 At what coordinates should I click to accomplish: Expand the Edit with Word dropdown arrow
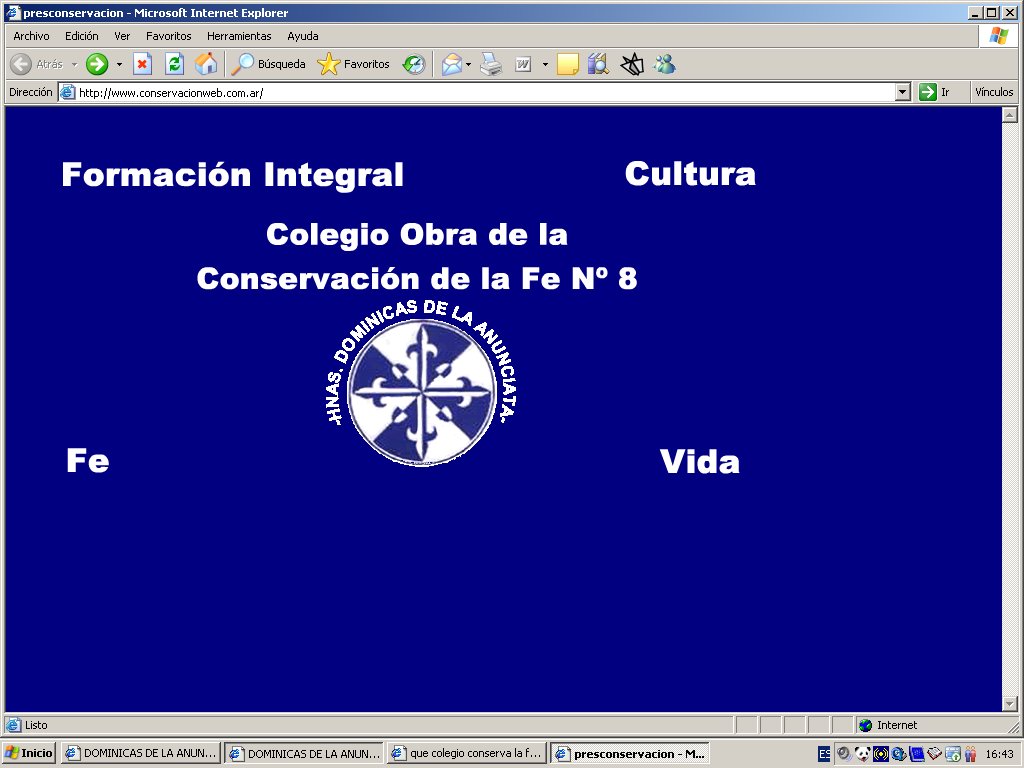545,65
